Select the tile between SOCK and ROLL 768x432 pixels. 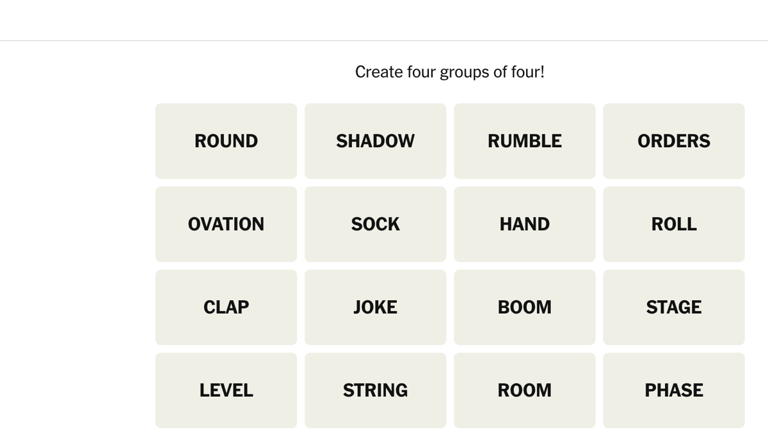coord(524,224)
